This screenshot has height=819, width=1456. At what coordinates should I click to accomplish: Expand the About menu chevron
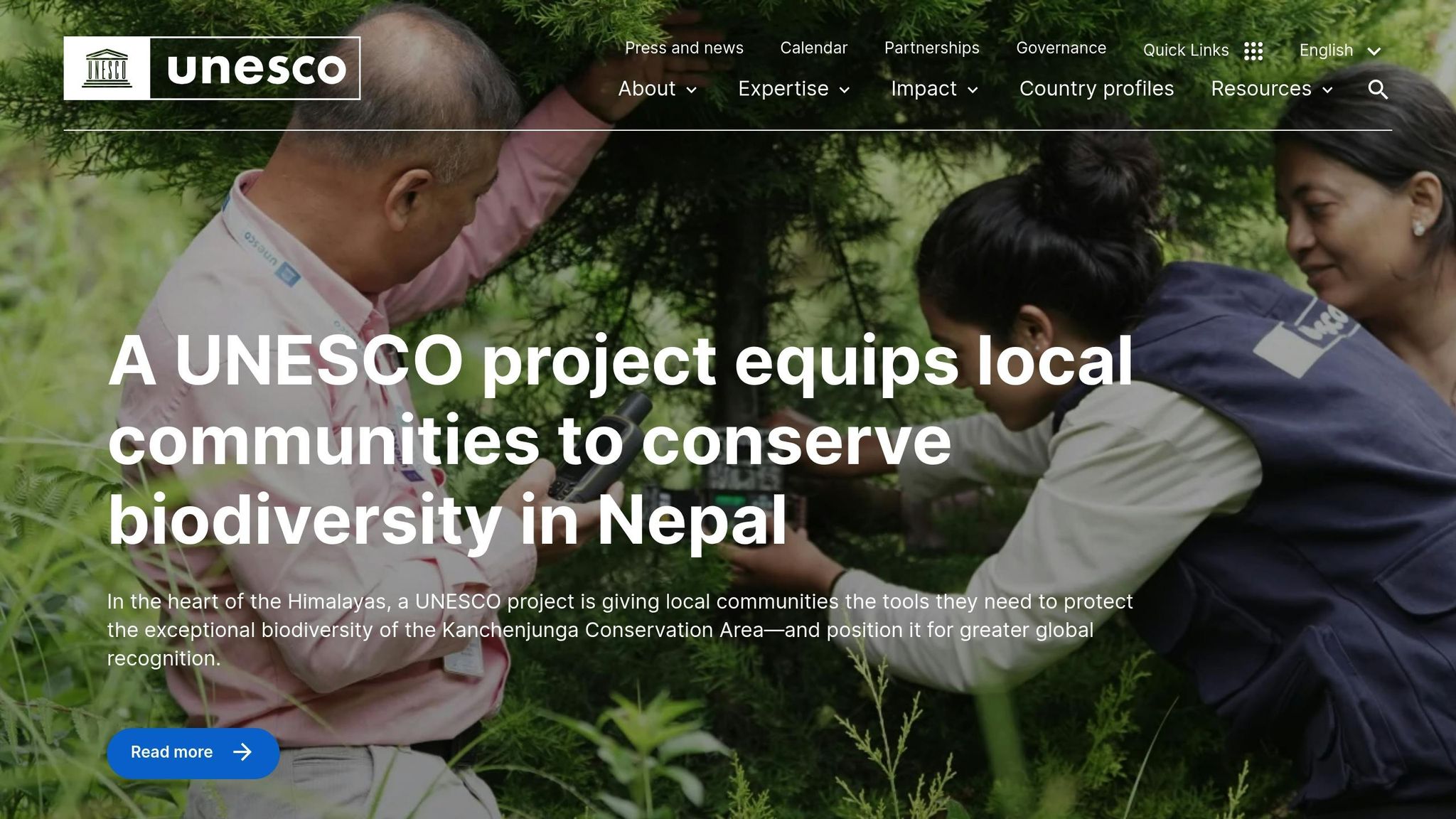[x=691, y=90]
